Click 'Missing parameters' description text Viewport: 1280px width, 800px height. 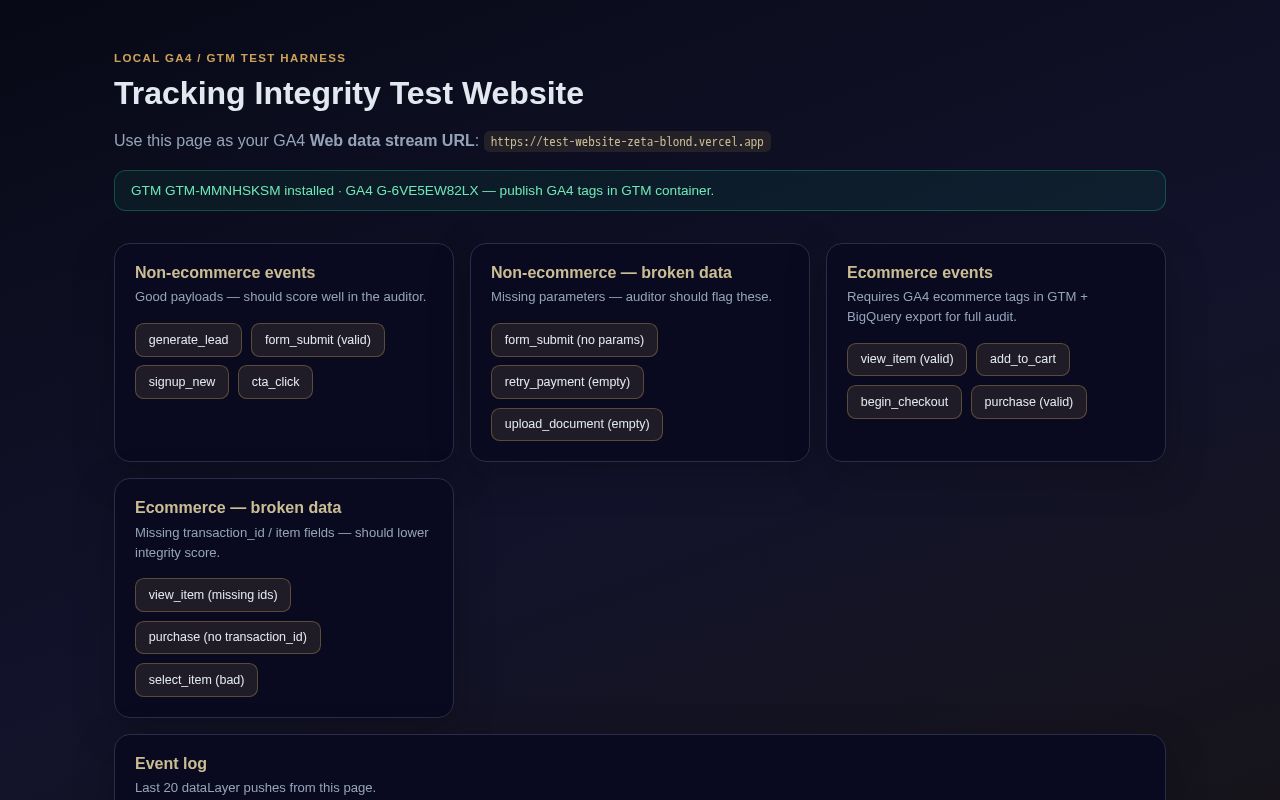point(631,297)
